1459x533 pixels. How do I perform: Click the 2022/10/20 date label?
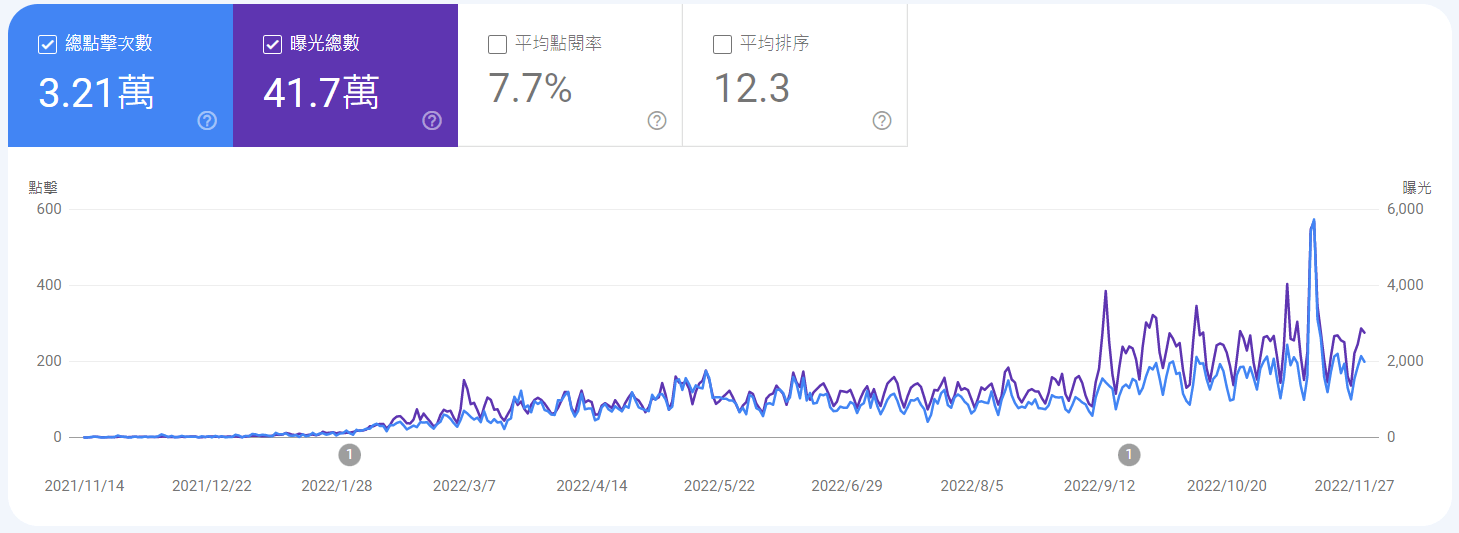(x=1227, y=486)
